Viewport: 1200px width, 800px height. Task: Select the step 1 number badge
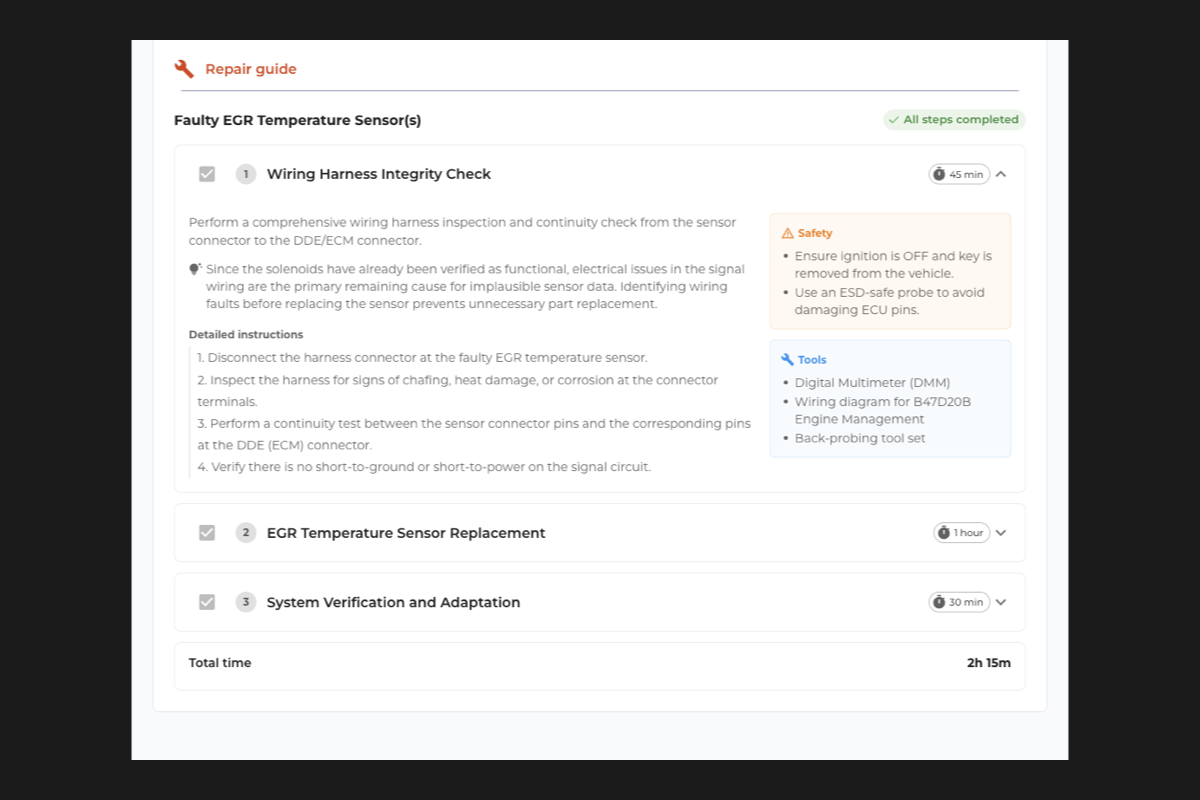coord(246,174)
